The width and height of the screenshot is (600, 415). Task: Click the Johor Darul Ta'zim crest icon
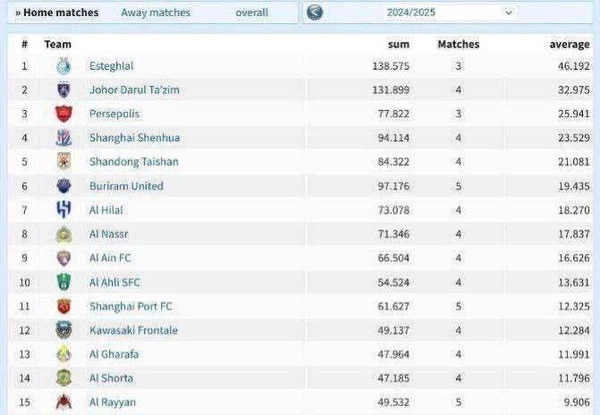64,90
